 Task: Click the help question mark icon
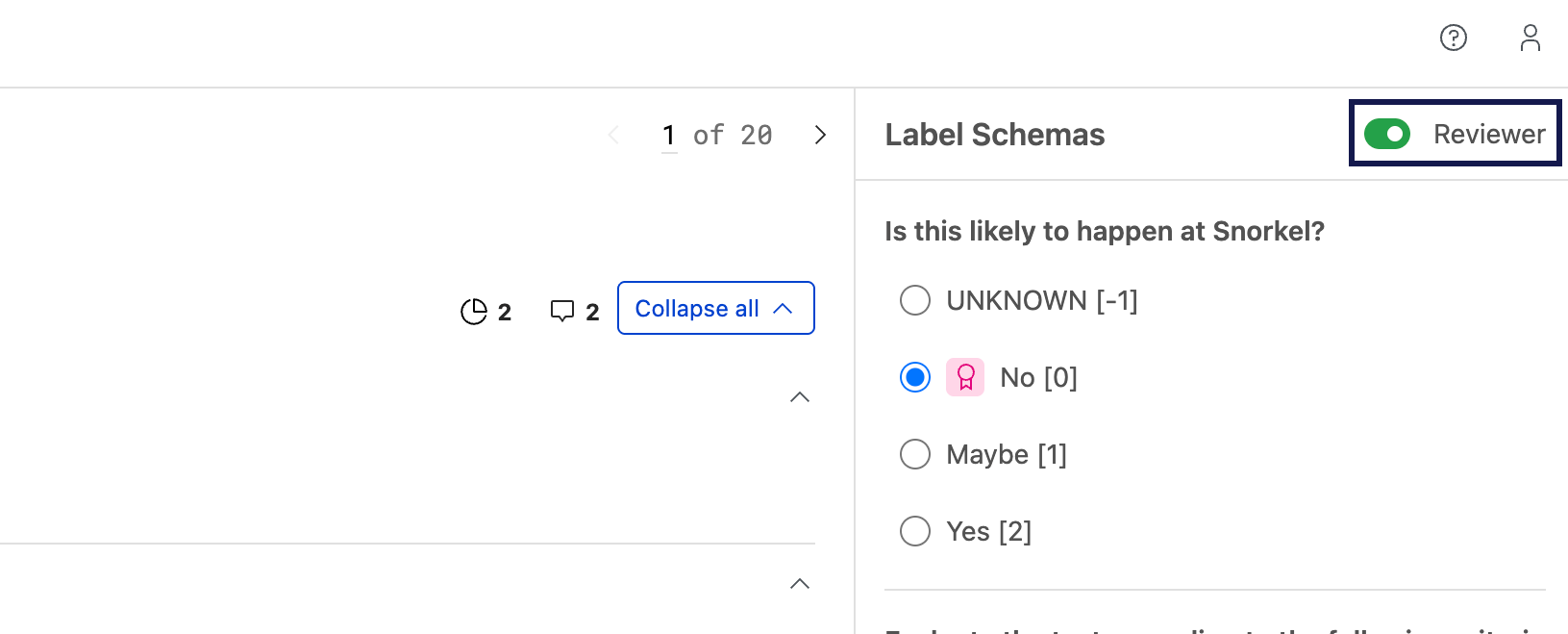1453,38
